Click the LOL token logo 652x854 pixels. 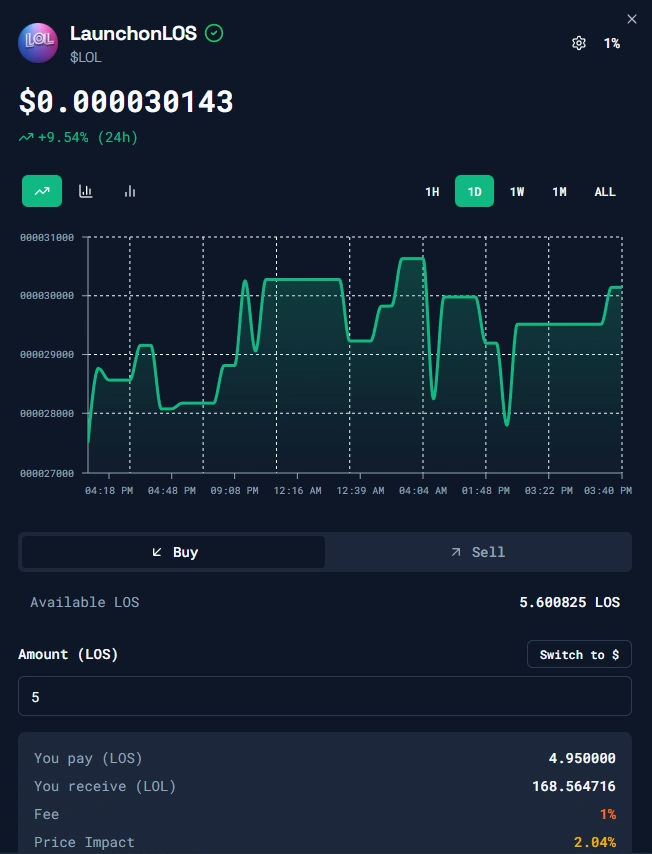tap(39, 43)
